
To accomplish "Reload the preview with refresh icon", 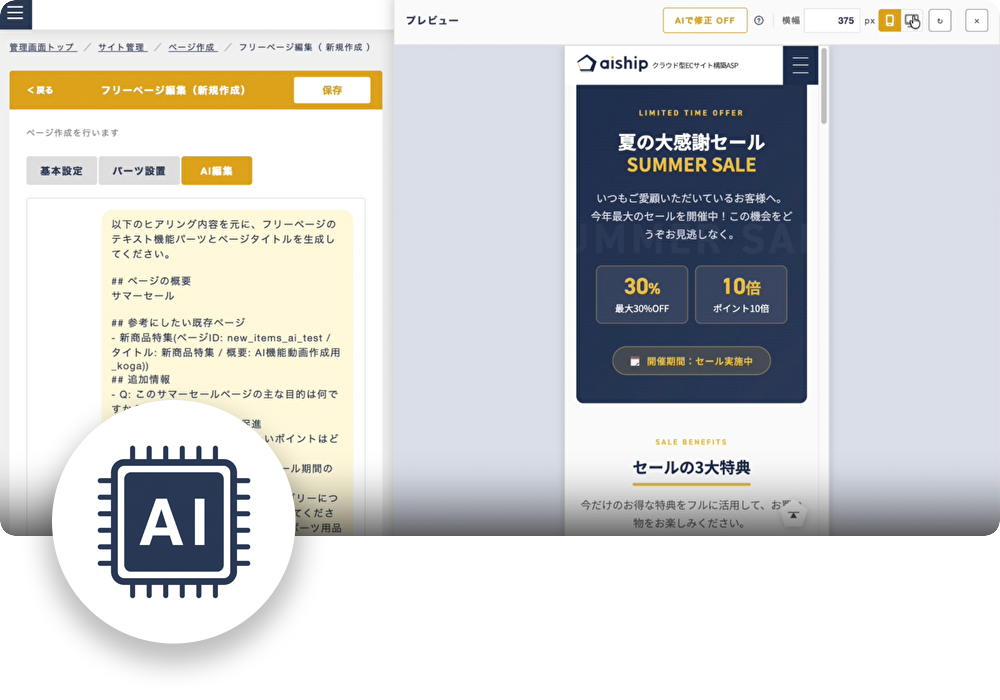I will (940, 20).
